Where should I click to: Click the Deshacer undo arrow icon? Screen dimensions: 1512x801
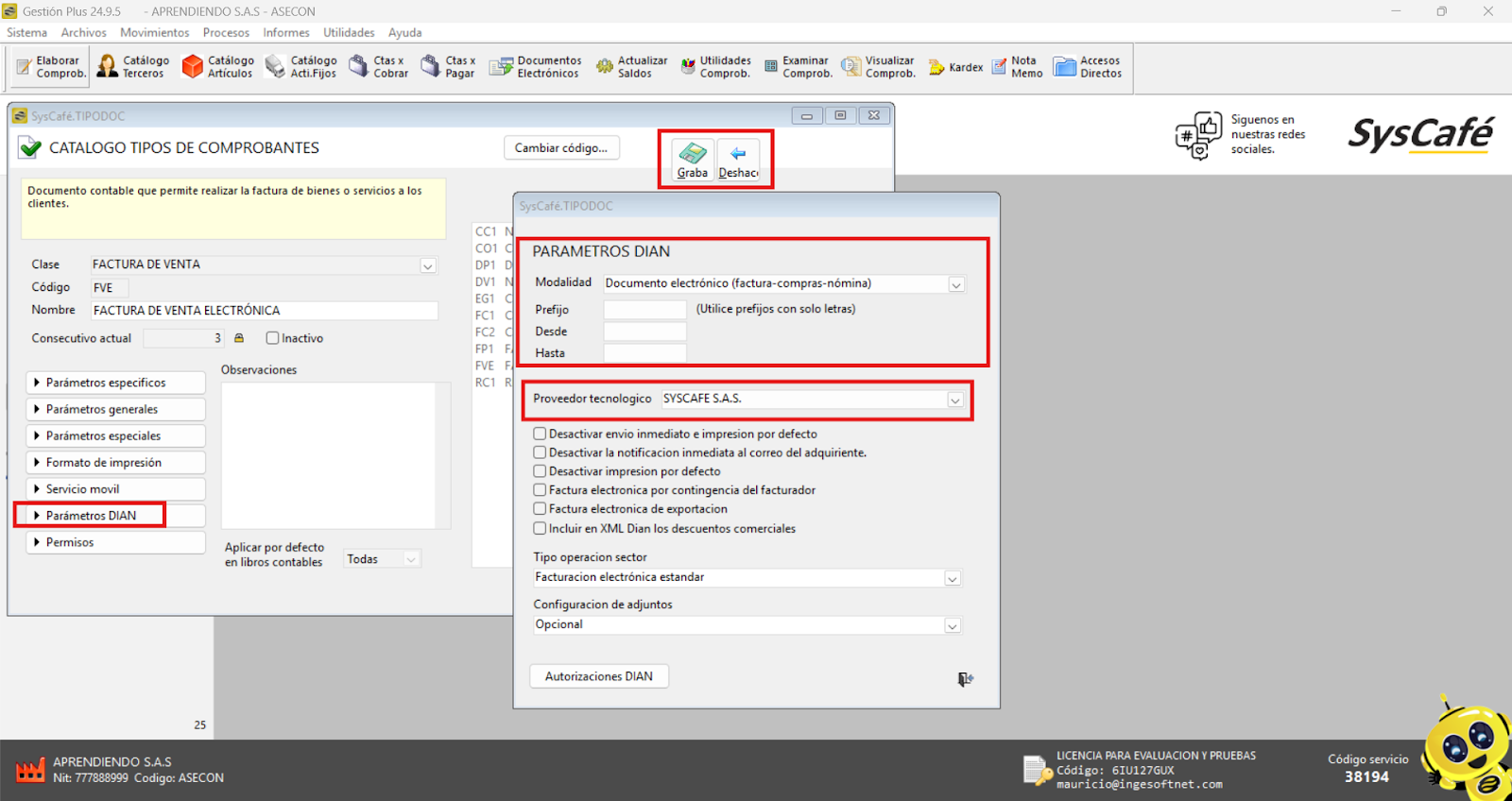pos(738,153)
